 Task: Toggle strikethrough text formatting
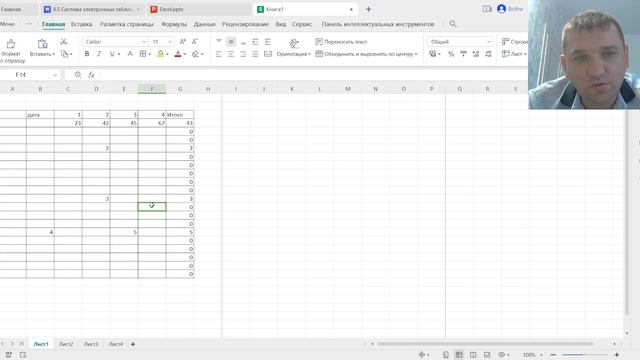coord(130,54)
